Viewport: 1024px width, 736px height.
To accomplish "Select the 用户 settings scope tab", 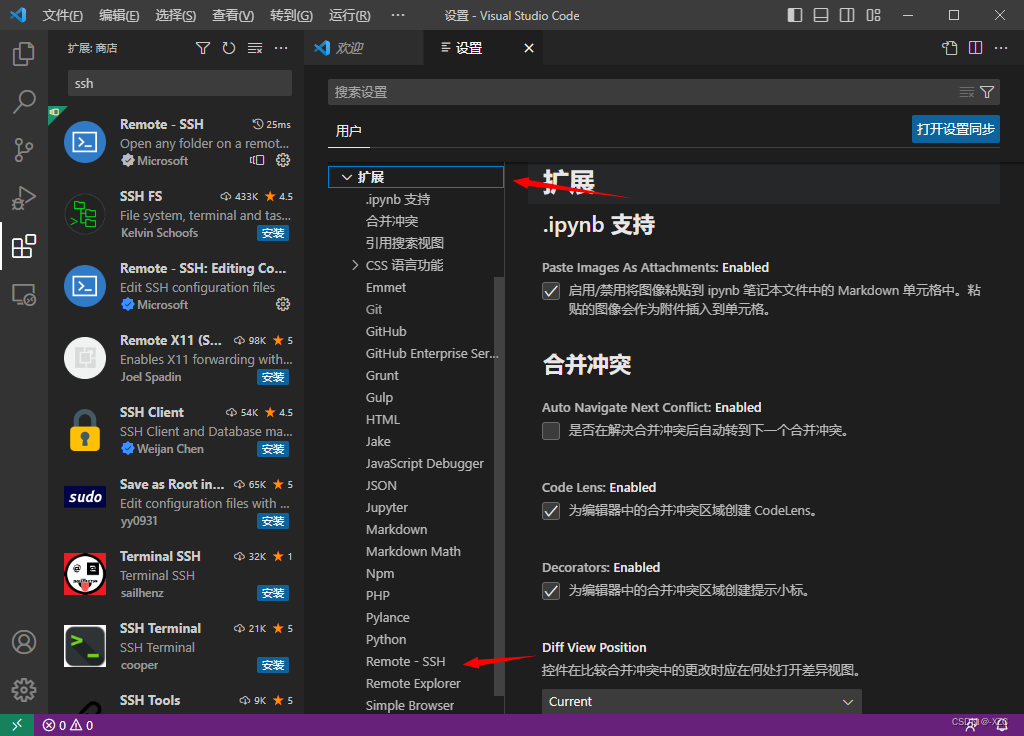I will 349,131.
